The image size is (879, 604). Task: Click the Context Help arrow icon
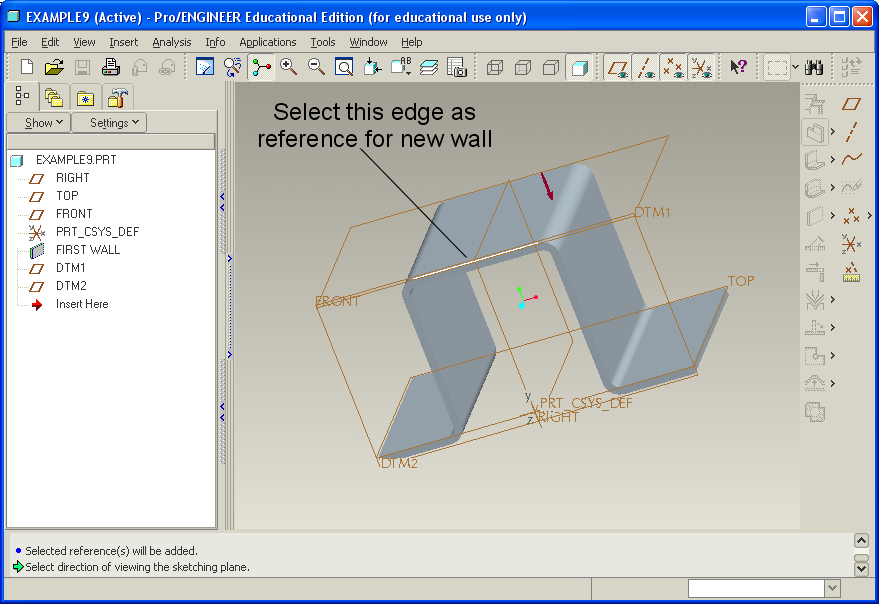pos(738,67)
